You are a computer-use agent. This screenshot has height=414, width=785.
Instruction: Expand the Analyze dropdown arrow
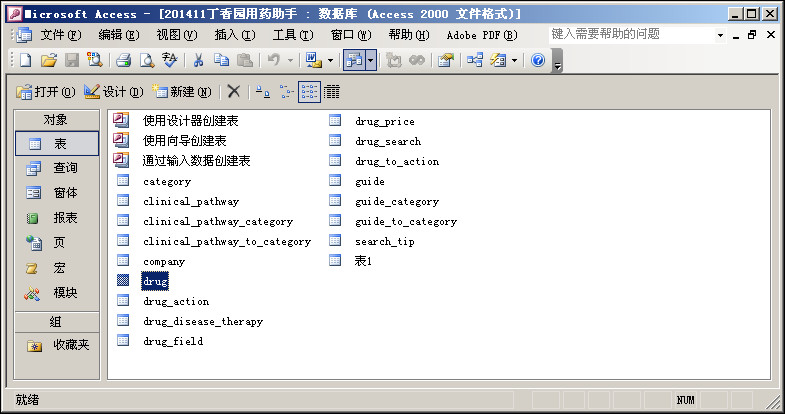pyautogui.click(x=371, y=61)
